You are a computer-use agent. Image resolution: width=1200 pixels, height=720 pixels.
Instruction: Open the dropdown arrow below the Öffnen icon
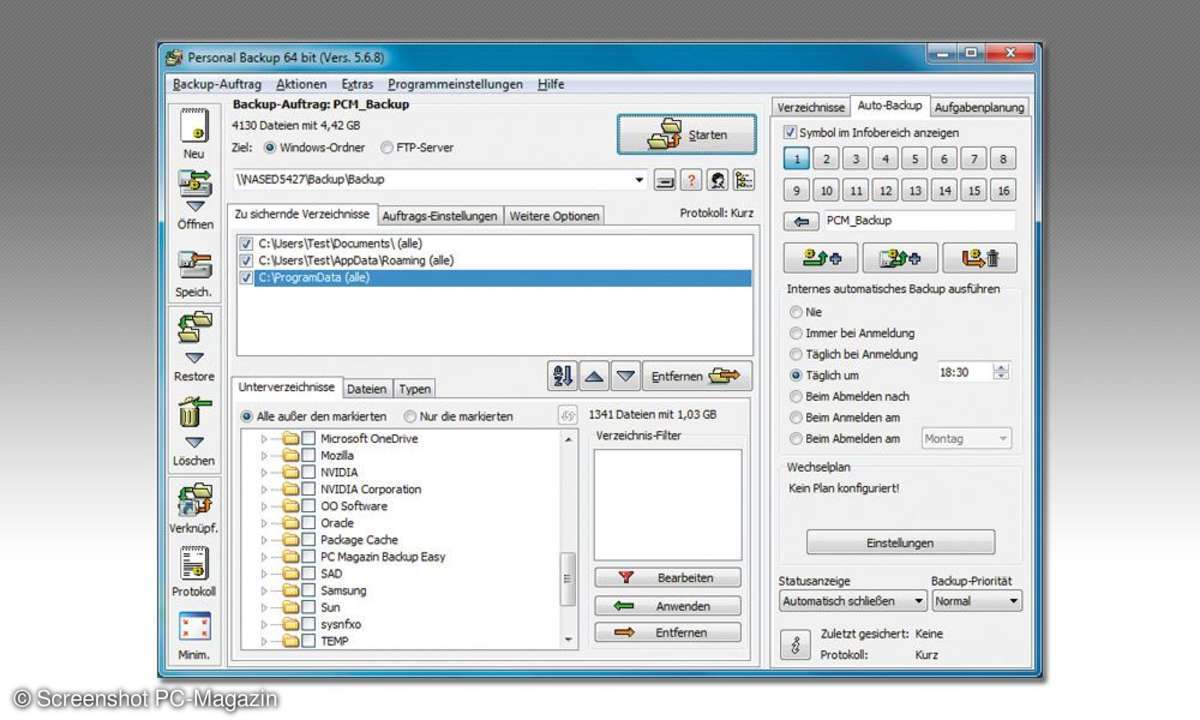point(195,206)
